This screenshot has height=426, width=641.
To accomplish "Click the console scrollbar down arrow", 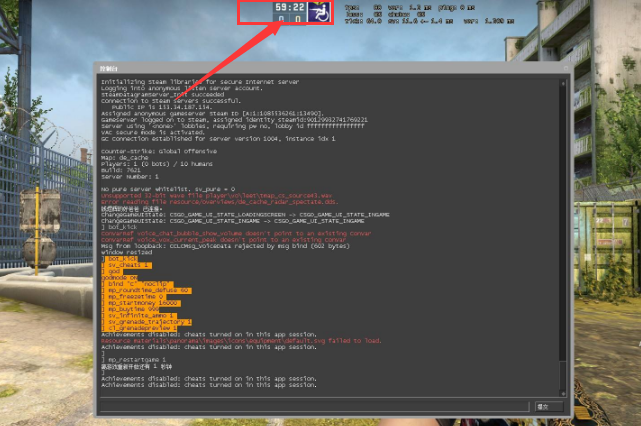I will coord(563,393).
